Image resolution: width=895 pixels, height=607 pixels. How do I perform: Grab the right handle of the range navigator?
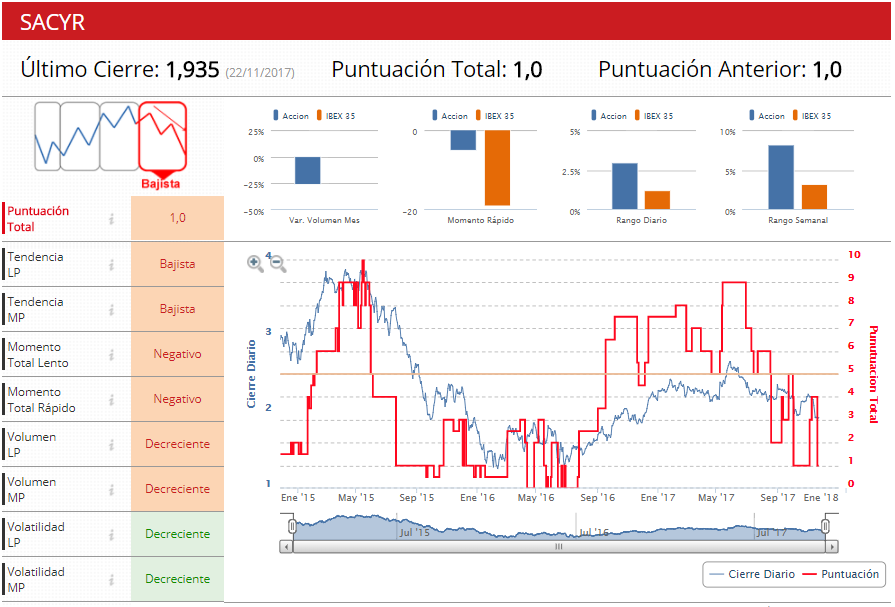(825, 526)
